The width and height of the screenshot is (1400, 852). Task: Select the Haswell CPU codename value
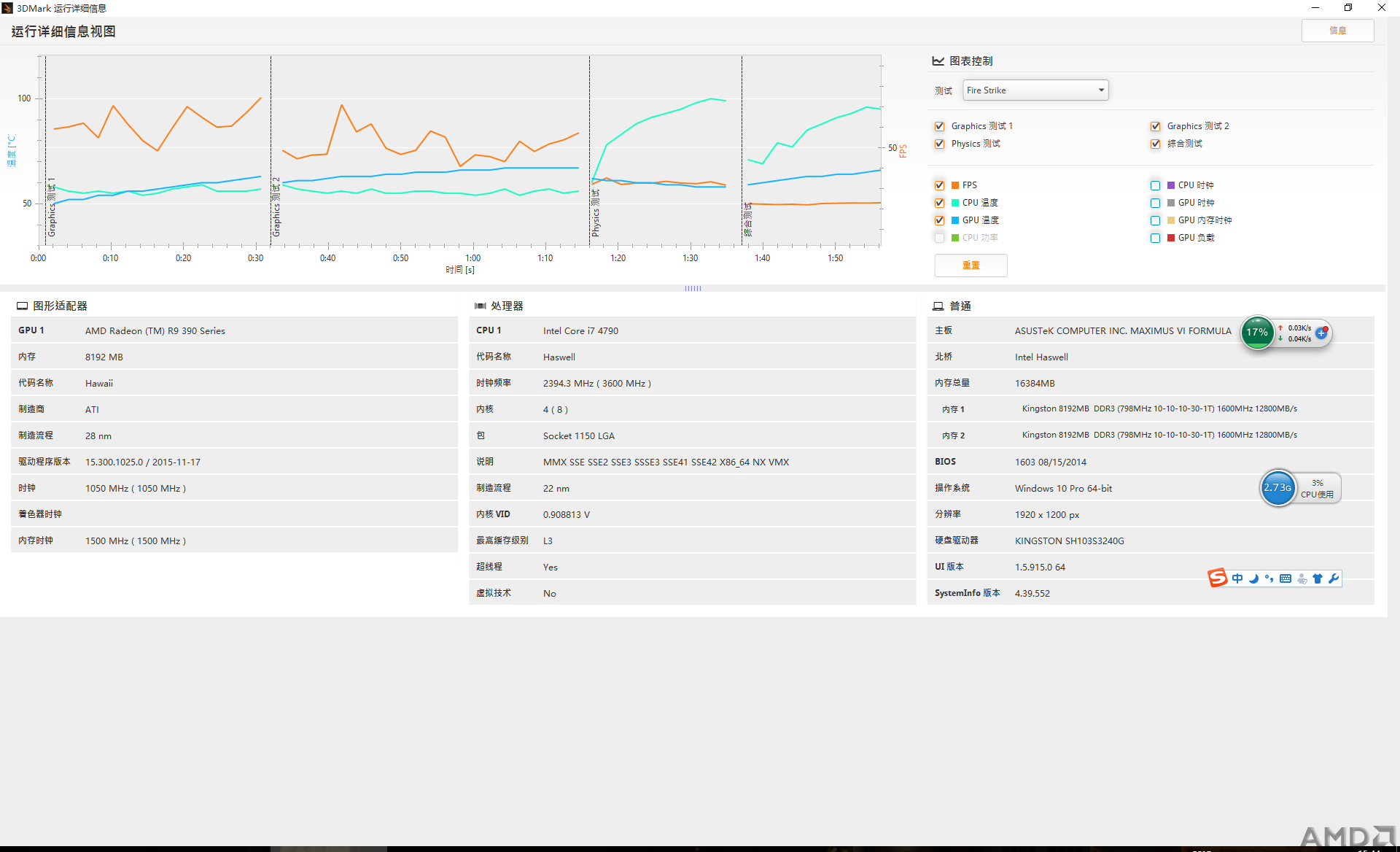559,357
